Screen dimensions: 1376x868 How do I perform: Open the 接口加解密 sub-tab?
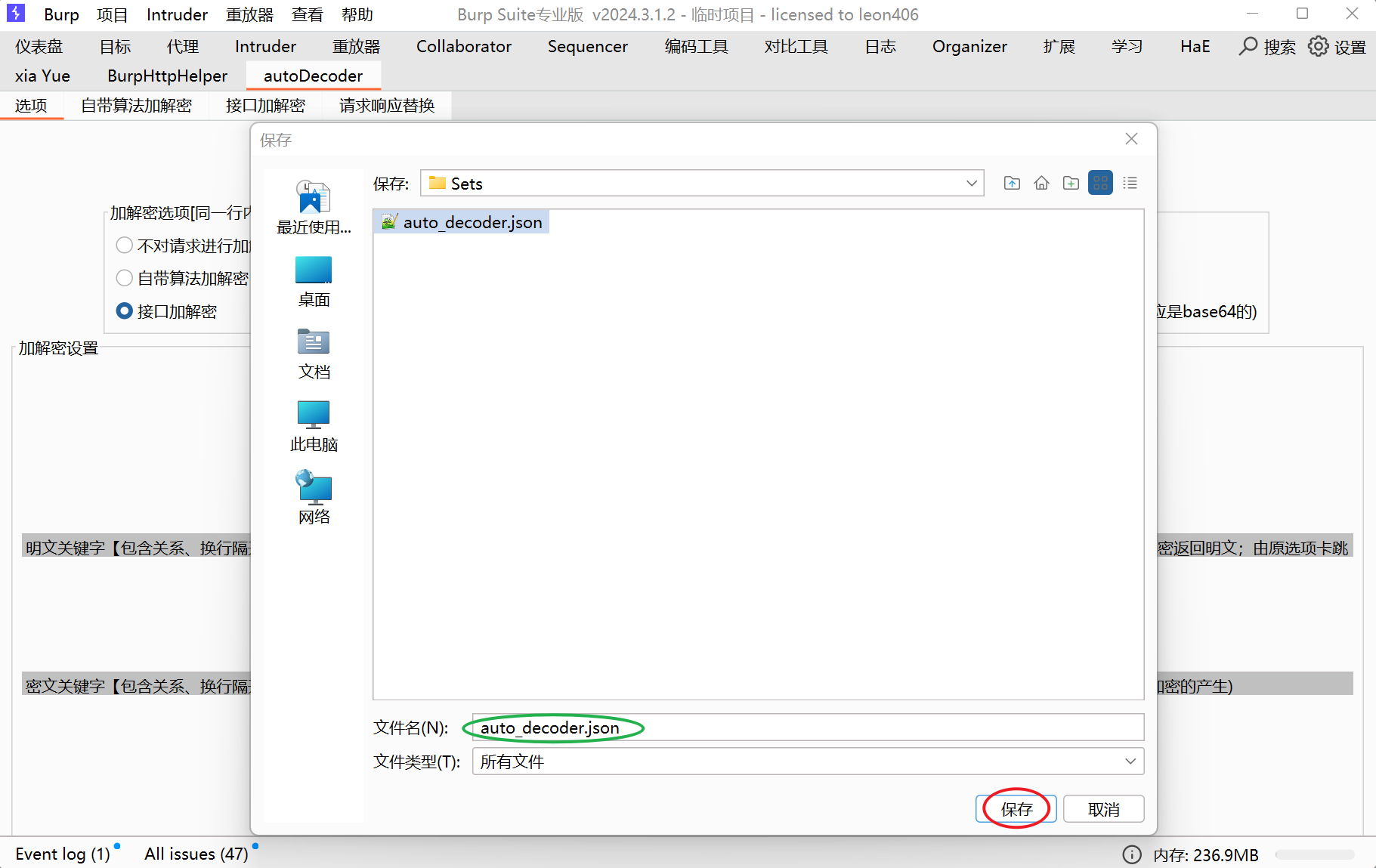coord(265,106)
